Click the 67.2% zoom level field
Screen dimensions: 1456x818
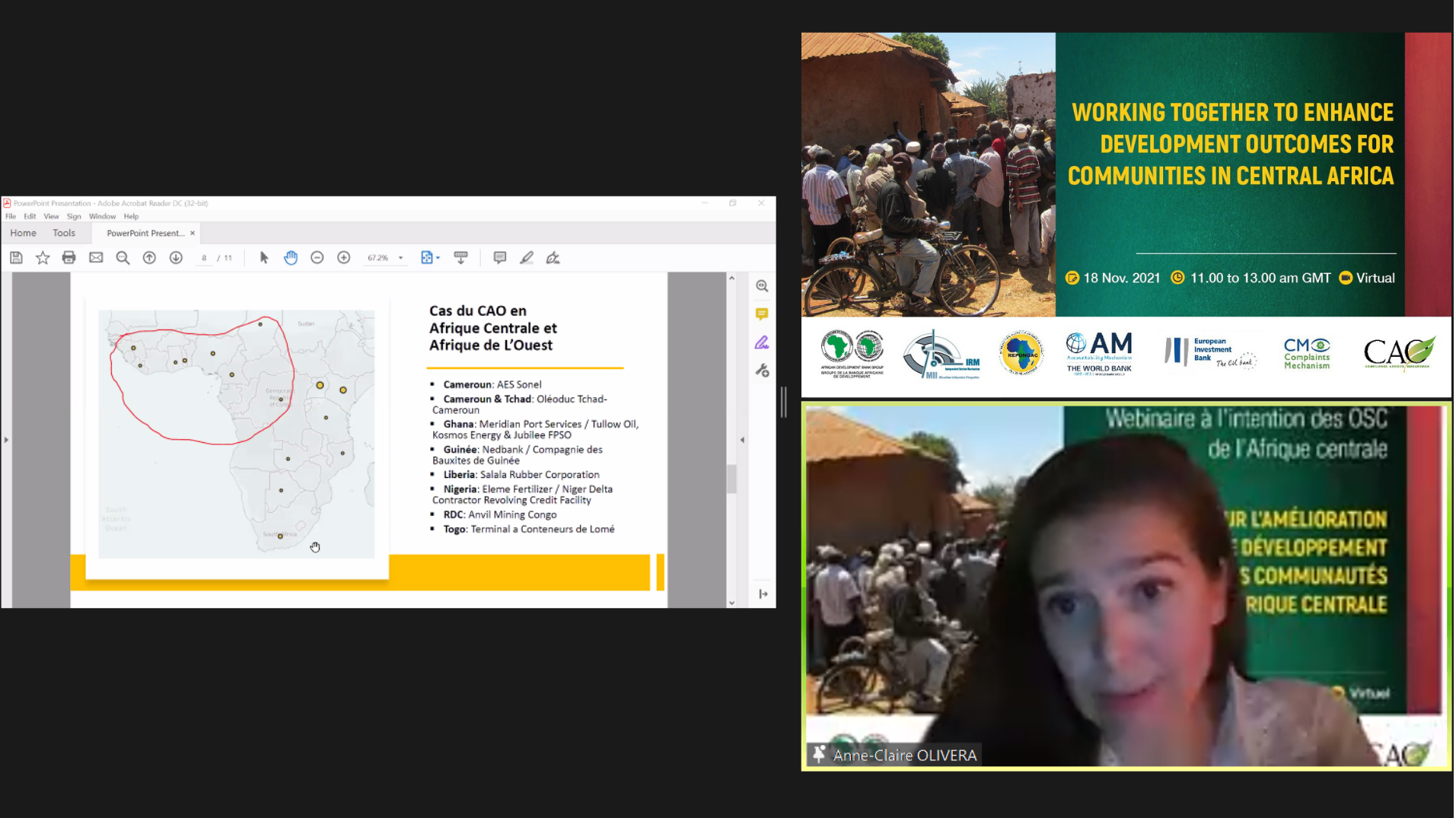click(x=378, y=258)
